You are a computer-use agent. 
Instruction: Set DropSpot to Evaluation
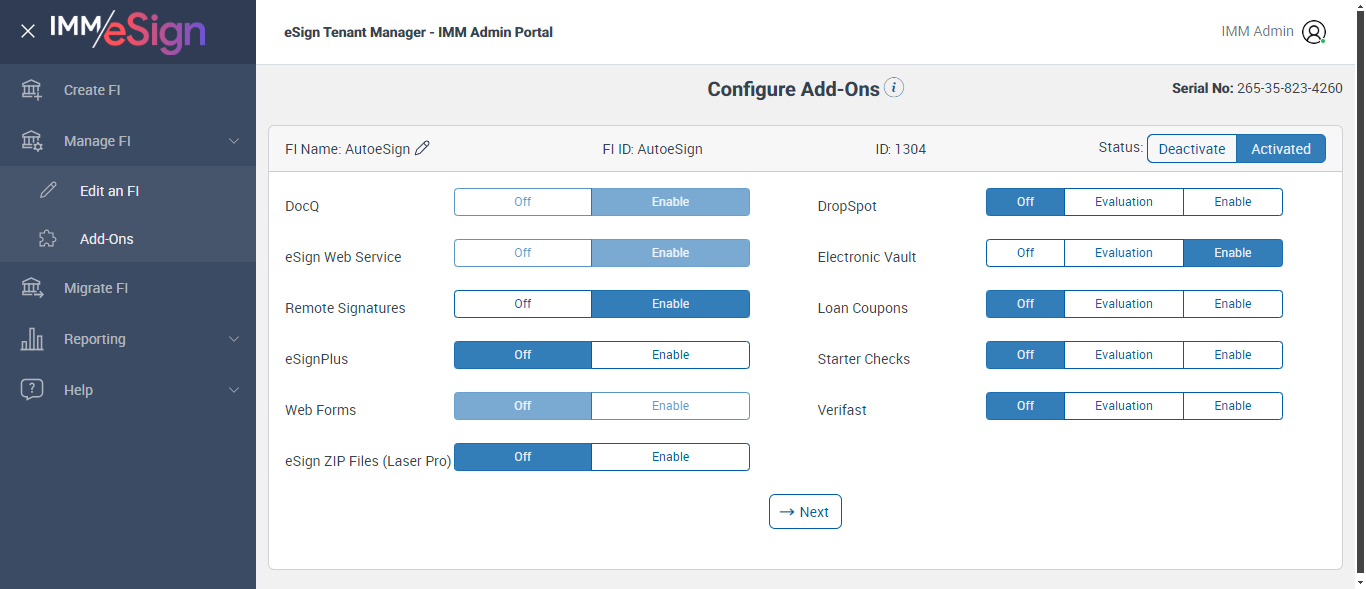(1123, 202)
